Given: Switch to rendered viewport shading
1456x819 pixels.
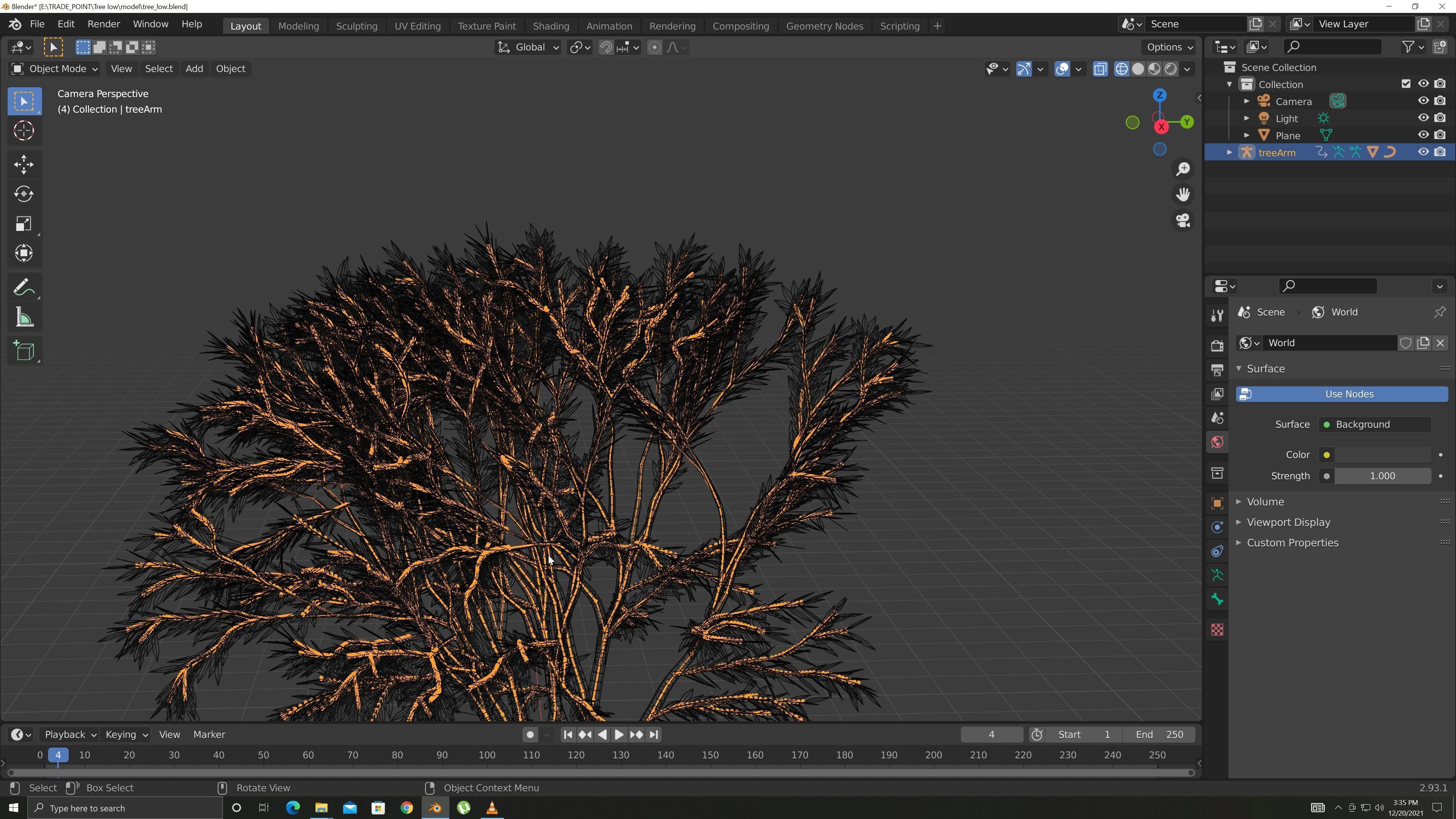Looking at the screenshot, I should 1170,69.
